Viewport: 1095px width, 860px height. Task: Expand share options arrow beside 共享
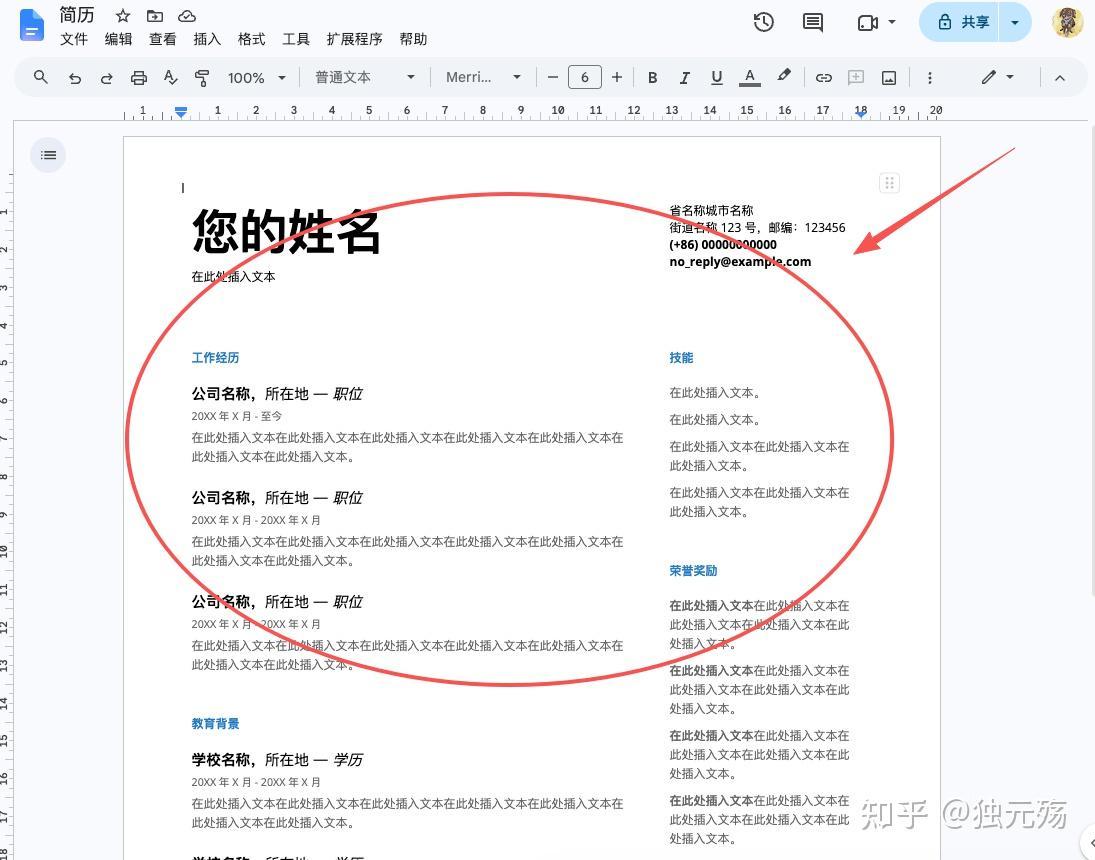pyautogui.click(x=1015, y=22)
